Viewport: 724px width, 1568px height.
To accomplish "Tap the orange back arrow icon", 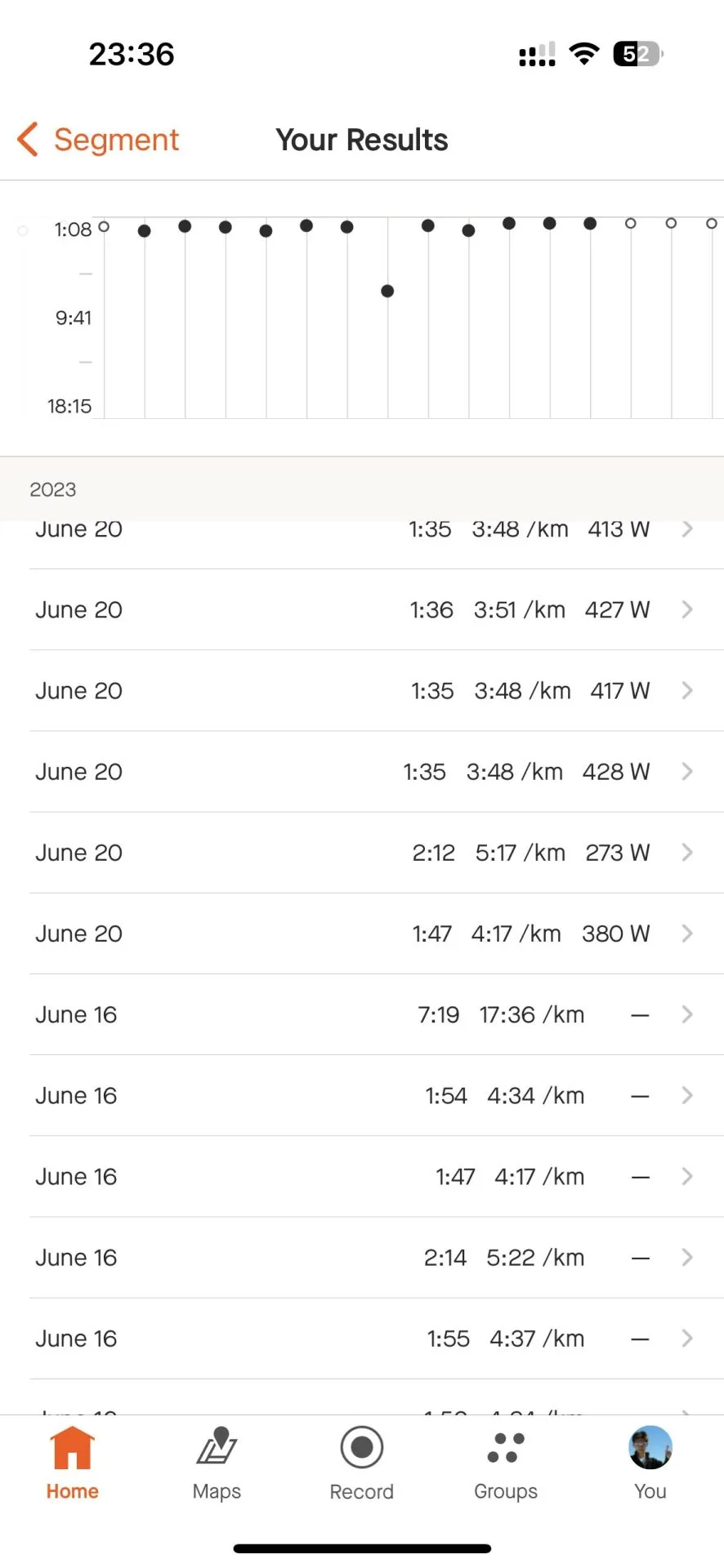I will click(x=28, y=140).
